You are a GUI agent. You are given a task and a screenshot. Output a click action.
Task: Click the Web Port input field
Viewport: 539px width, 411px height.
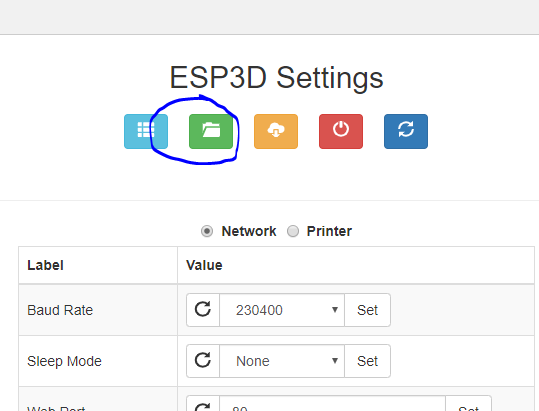coord(332,403)
